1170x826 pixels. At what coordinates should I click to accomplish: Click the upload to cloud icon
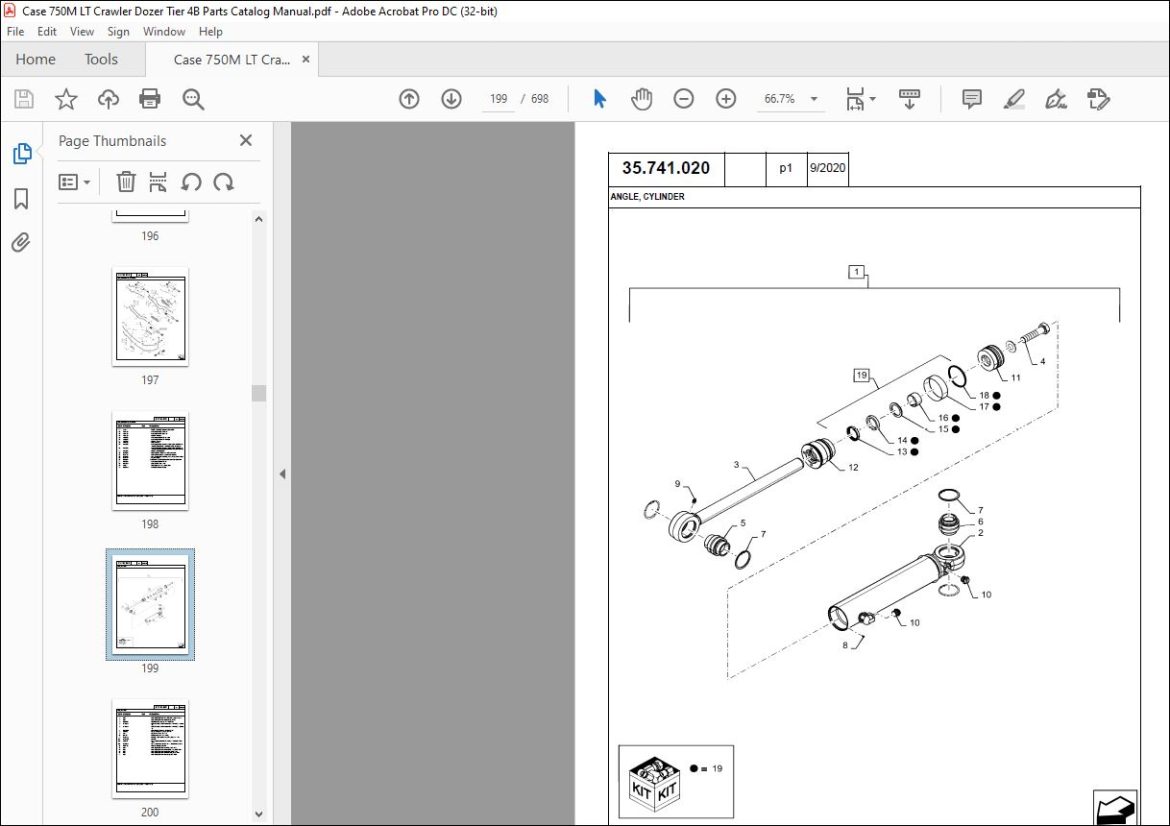click(x=108, y=98)
